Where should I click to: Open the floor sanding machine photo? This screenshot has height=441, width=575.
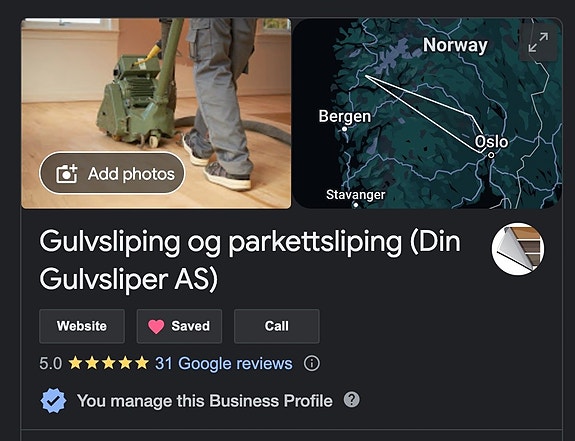tap(156, 113)
